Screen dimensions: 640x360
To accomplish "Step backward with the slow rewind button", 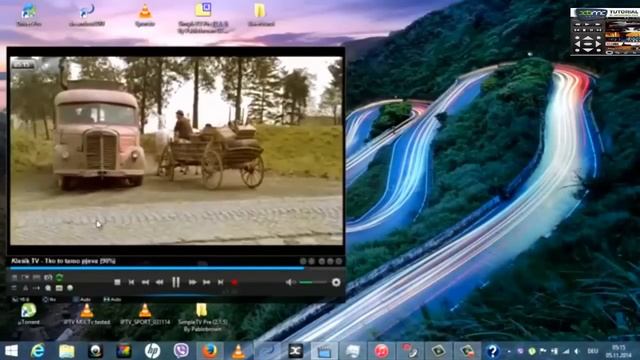I will 160,282.
